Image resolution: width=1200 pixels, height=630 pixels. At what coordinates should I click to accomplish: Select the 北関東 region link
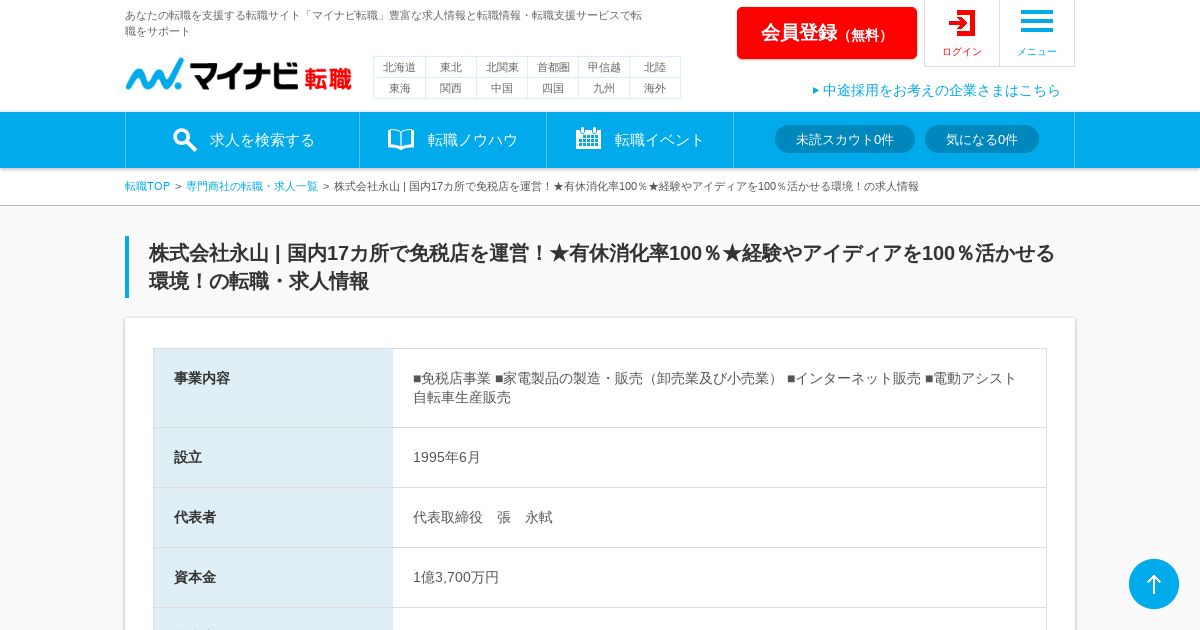pos(502,67)
